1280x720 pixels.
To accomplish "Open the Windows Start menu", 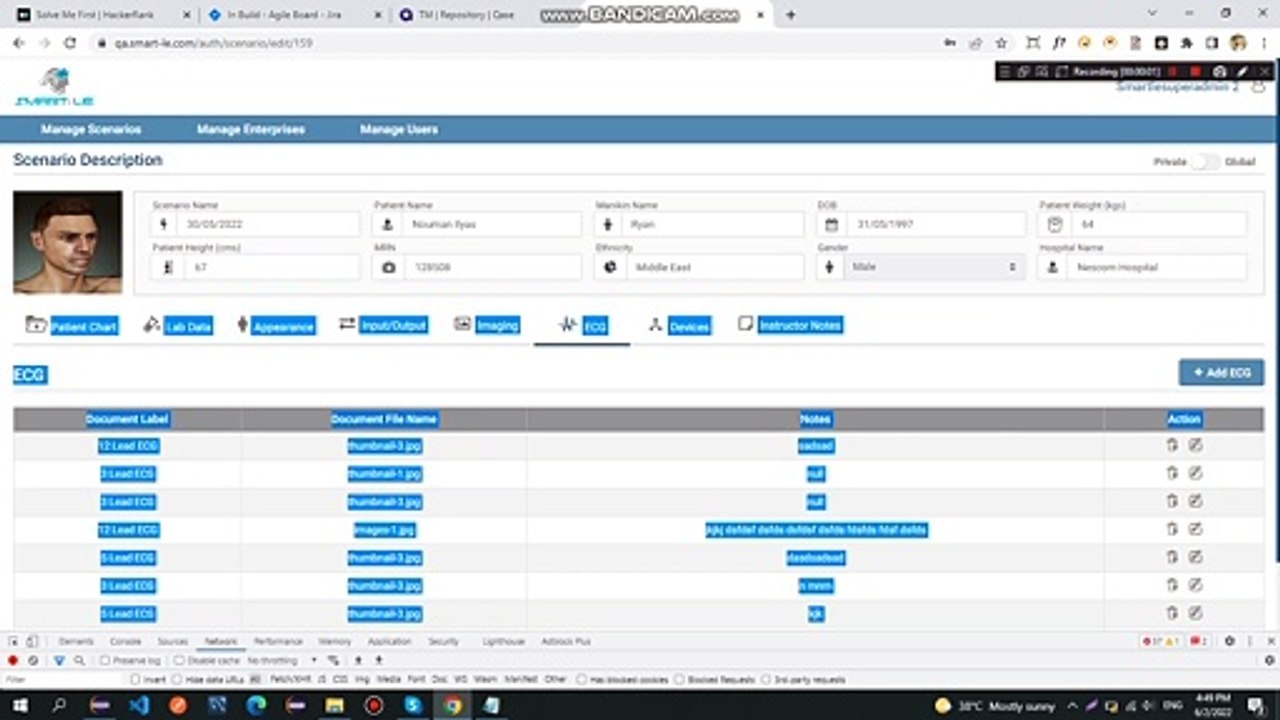I will click(x=20, y=705).
